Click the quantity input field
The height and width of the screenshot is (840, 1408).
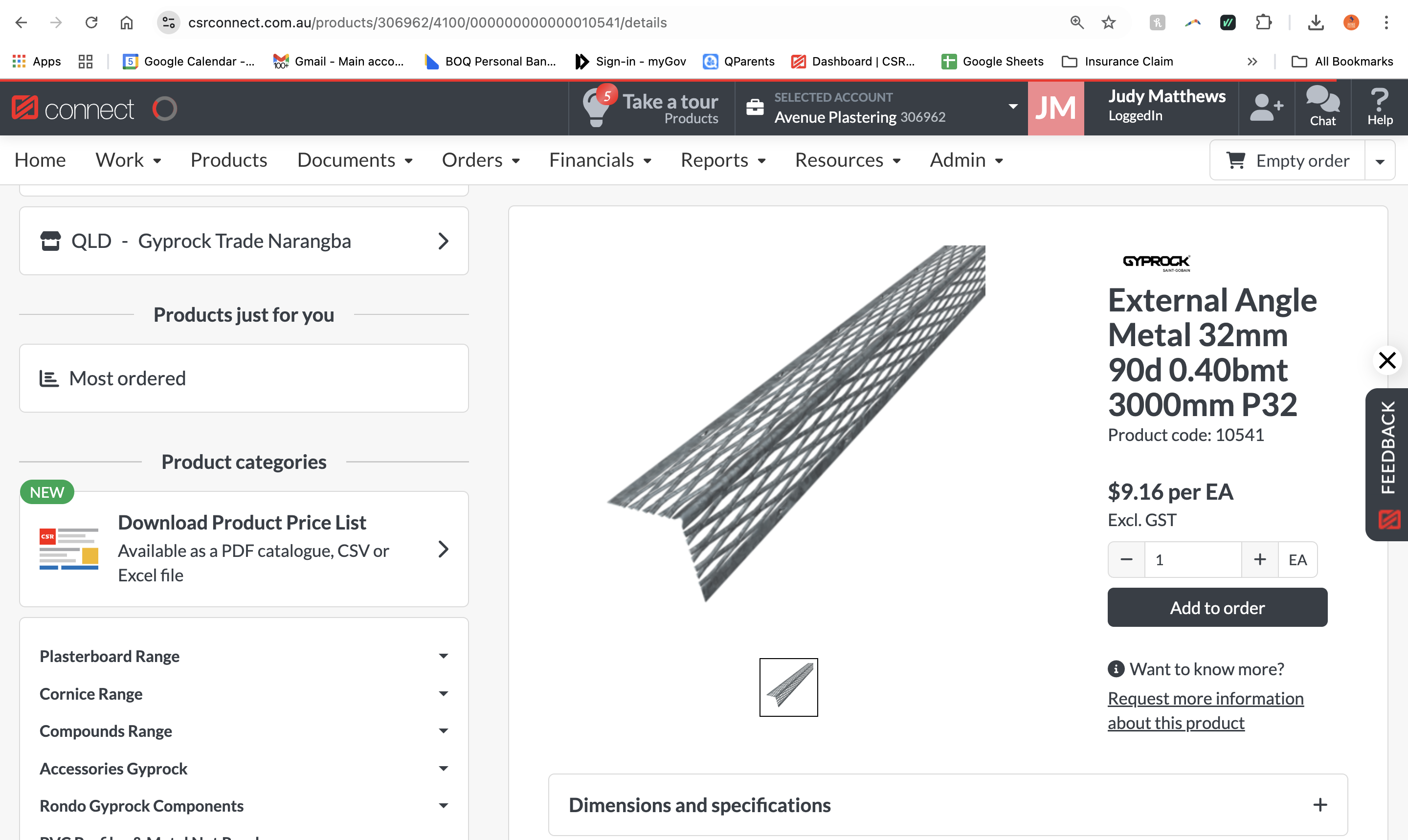(1193, 560)
